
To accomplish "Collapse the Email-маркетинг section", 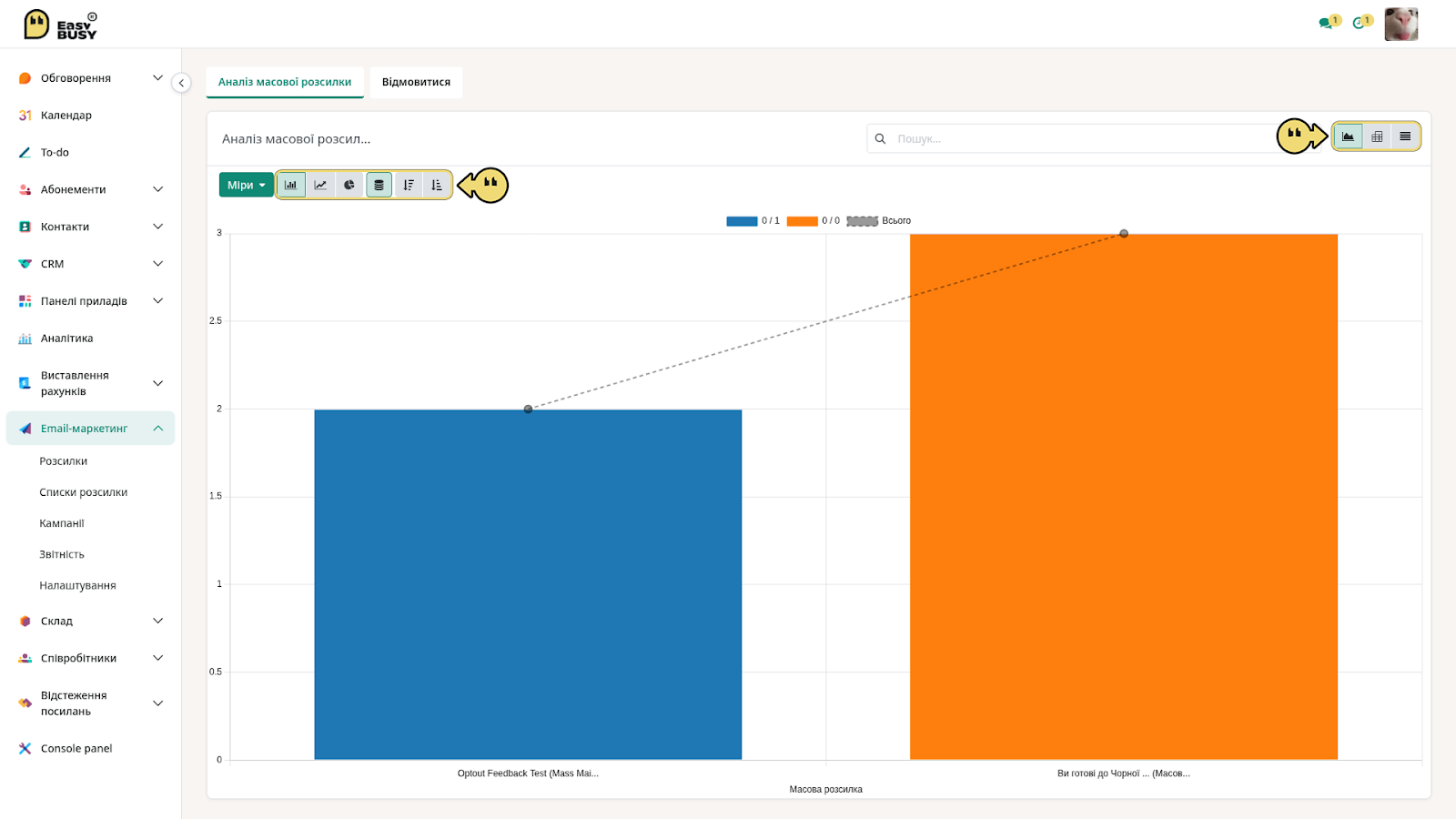I will [x=91, y=429].
